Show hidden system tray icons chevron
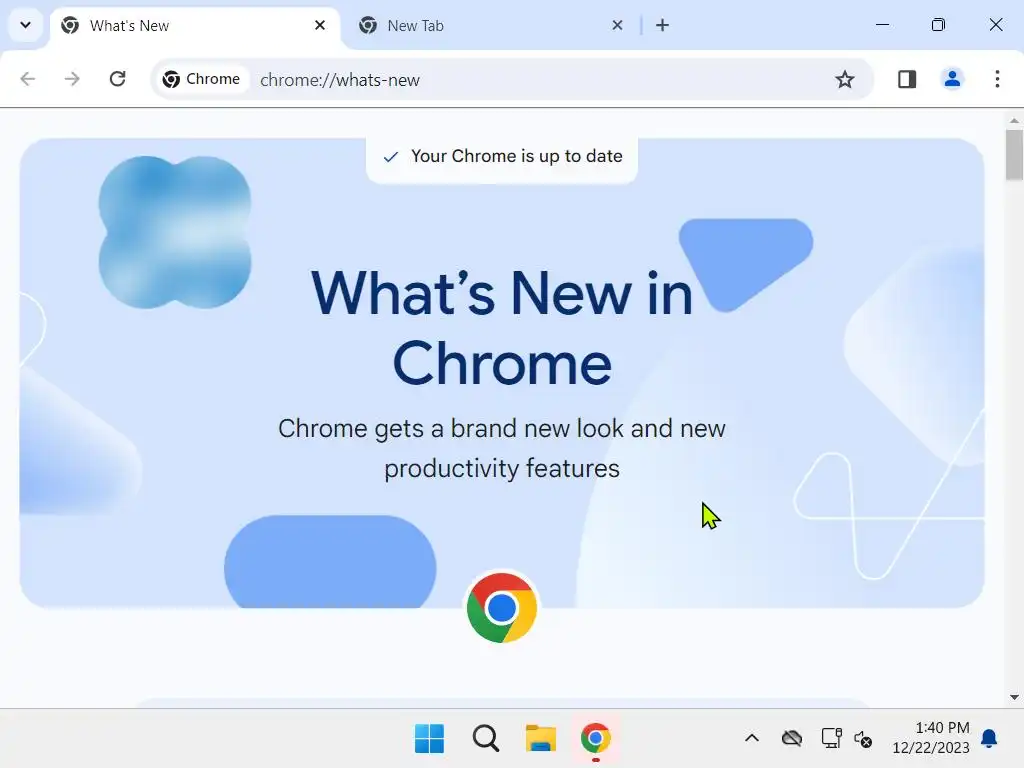The height and width of the screenshot is (768, 1024). (752, 739)
